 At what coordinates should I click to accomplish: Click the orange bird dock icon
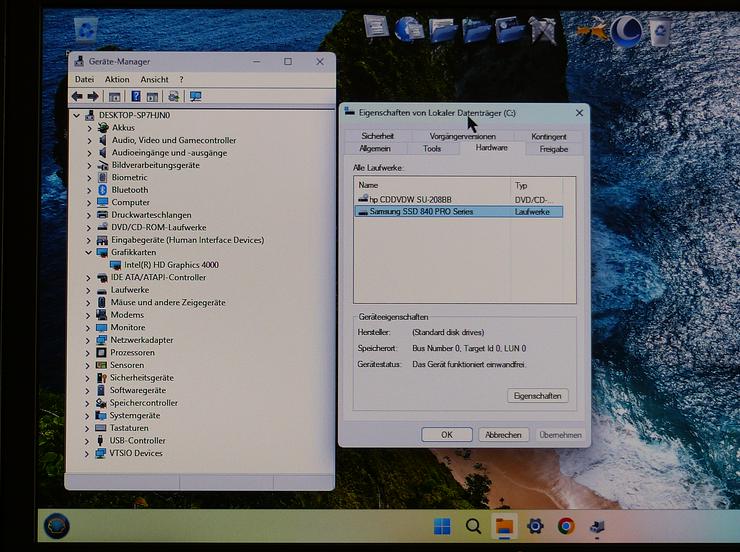pyautogui.click(x=592, y=30)
